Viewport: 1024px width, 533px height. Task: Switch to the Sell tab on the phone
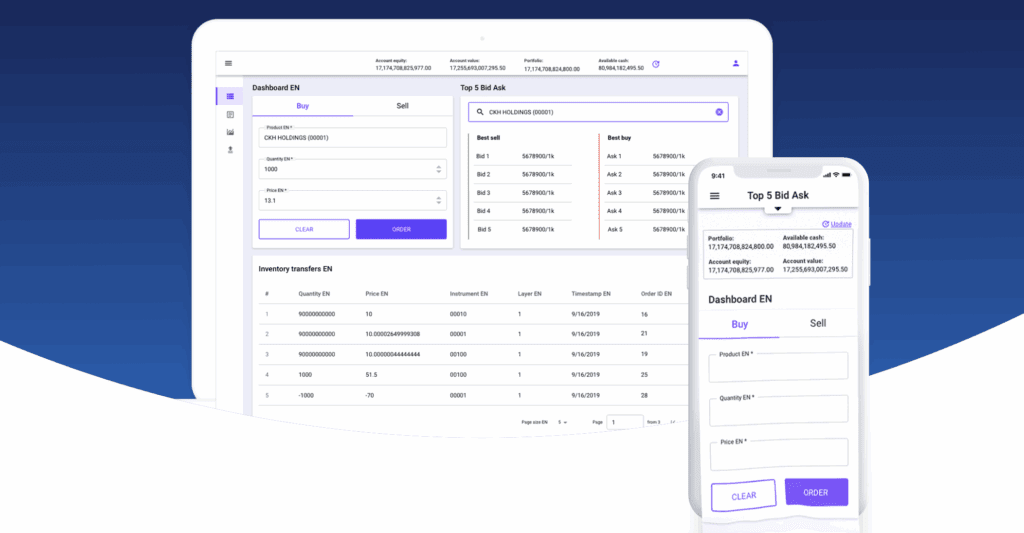click(817, 324)
